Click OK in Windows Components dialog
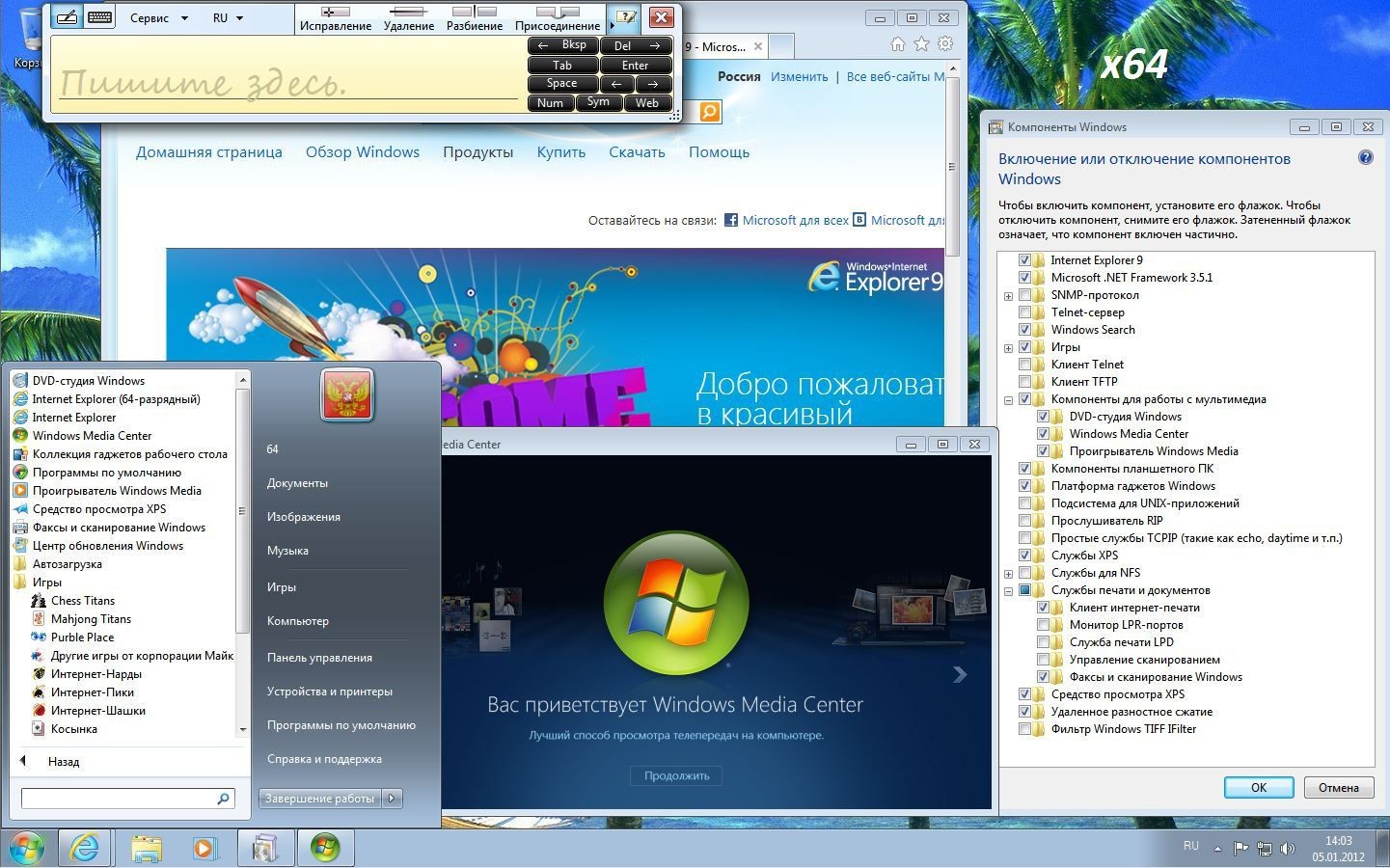Viewport: 1390px width, 868px height. [1259, 787]
